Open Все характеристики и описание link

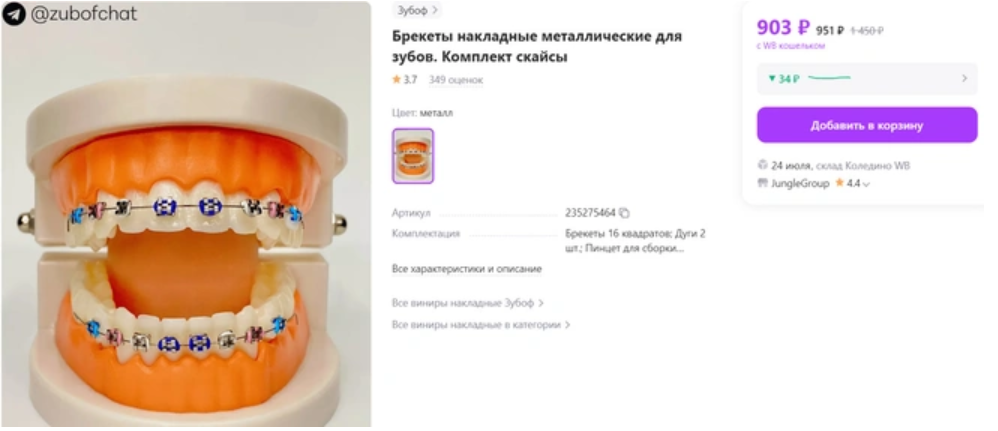point(467,269)
